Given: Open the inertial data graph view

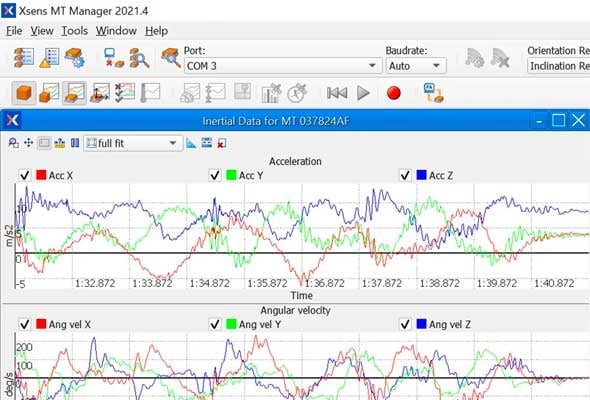Looking at the screenshot, I should pyautogui.click(x=75, y=93).
